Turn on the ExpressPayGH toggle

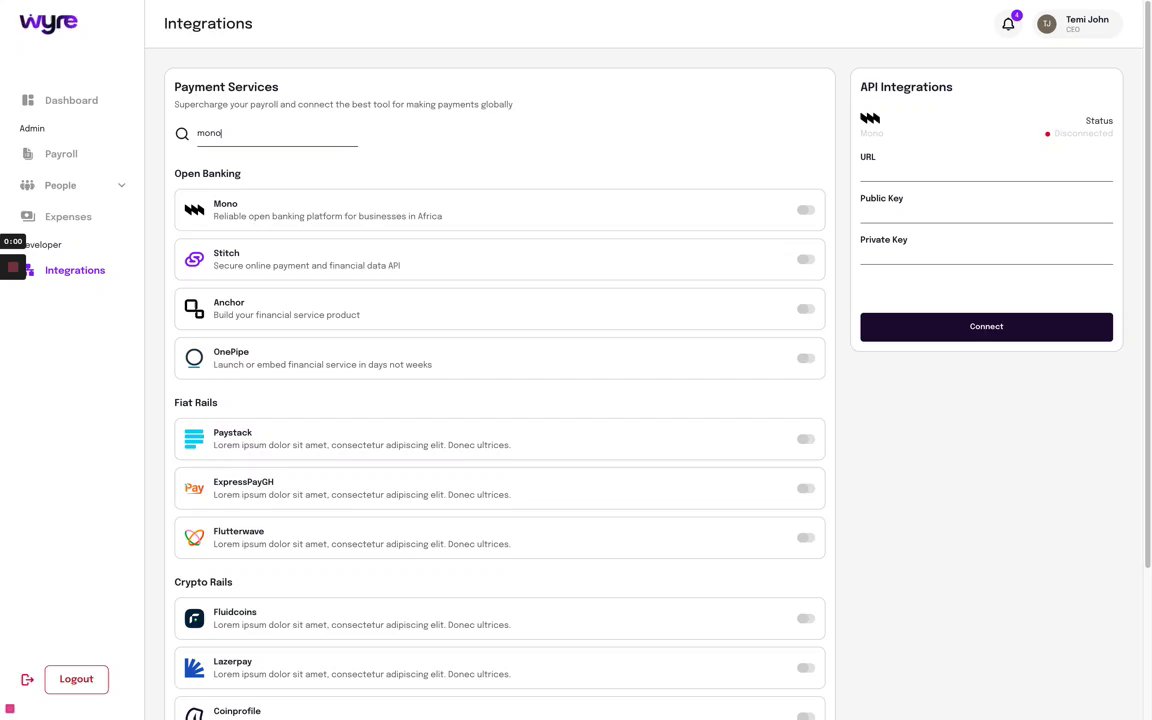pyautogui.click(x=805, y=489)
